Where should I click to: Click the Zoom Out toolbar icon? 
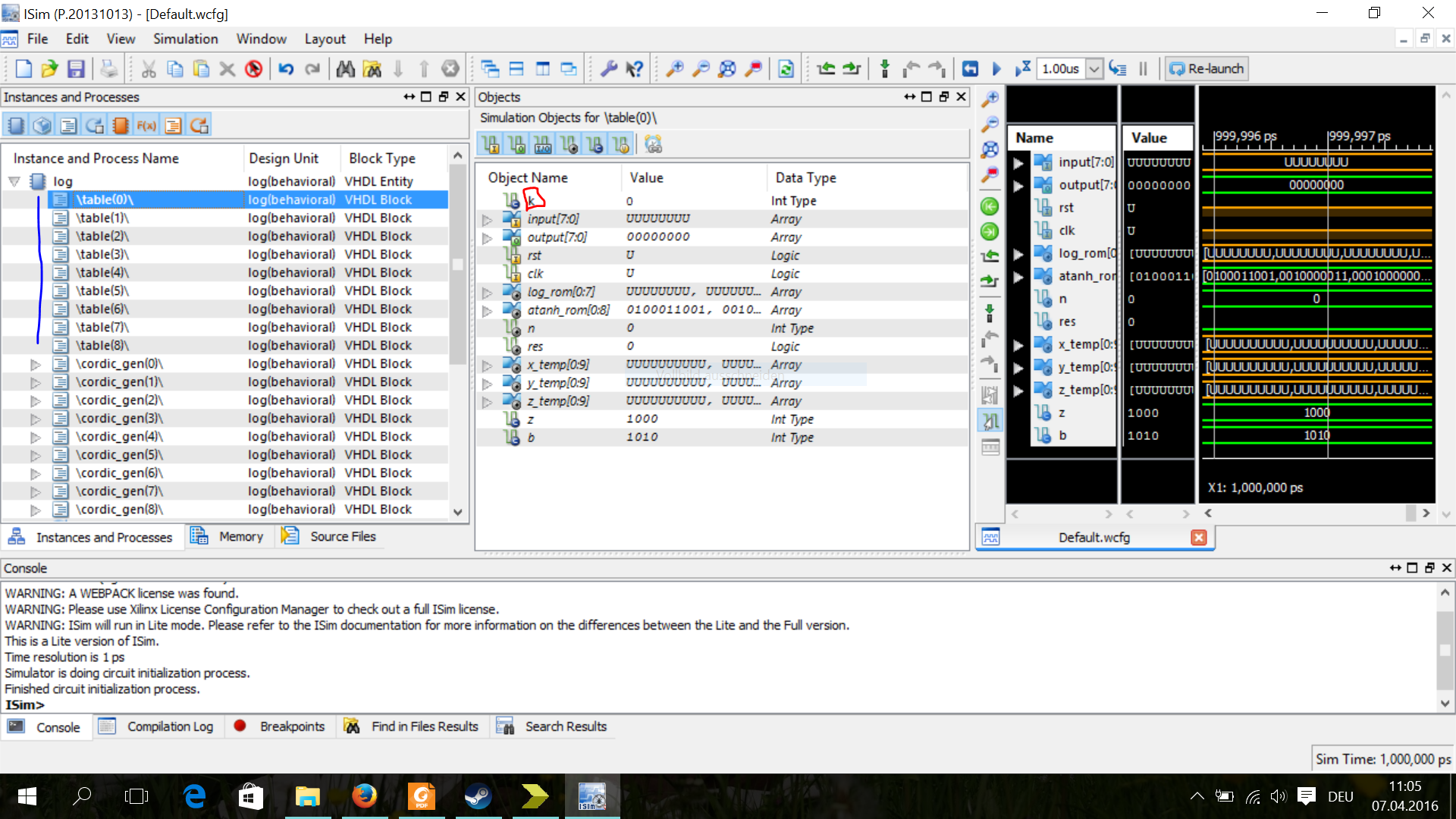click(x=701, y=69)
